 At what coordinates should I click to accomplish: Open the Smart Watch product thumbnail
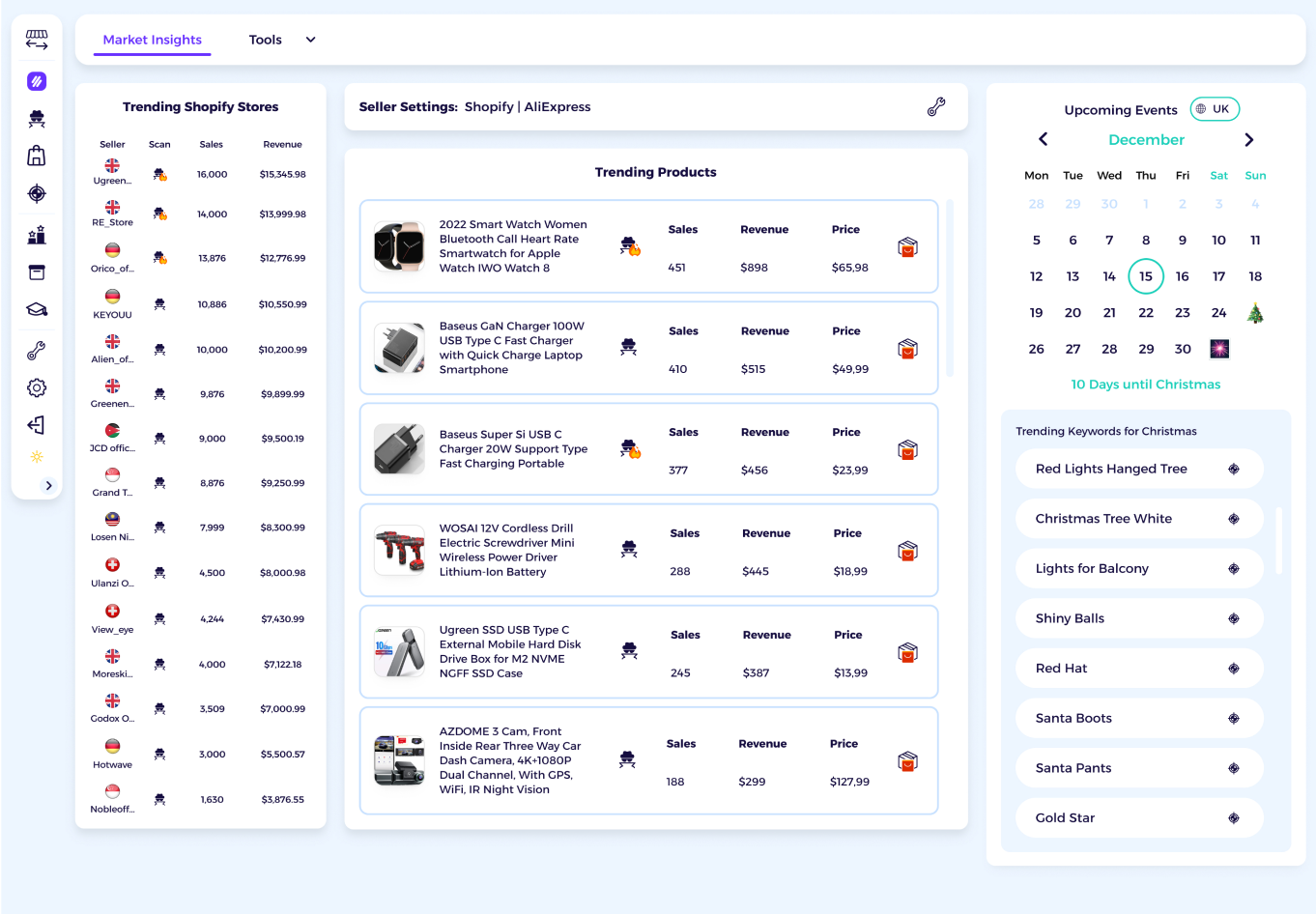pos(399,246)
